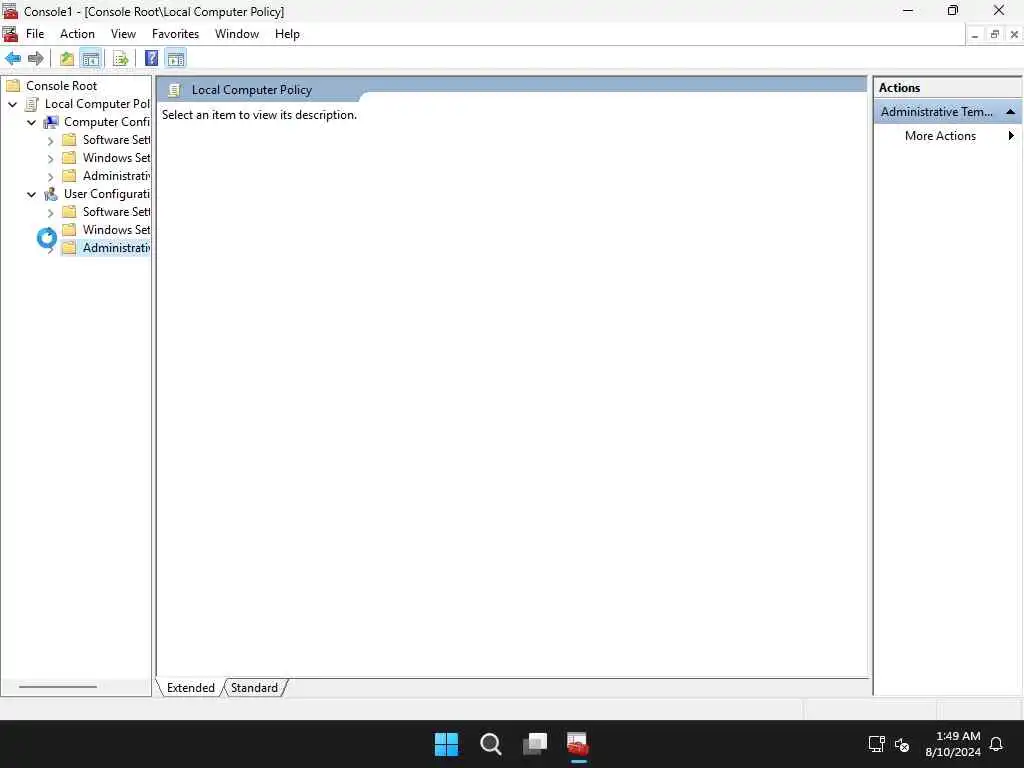This screenshot has width=1024, height=768.
Task: Open the File menu
Action: (35, 34)
